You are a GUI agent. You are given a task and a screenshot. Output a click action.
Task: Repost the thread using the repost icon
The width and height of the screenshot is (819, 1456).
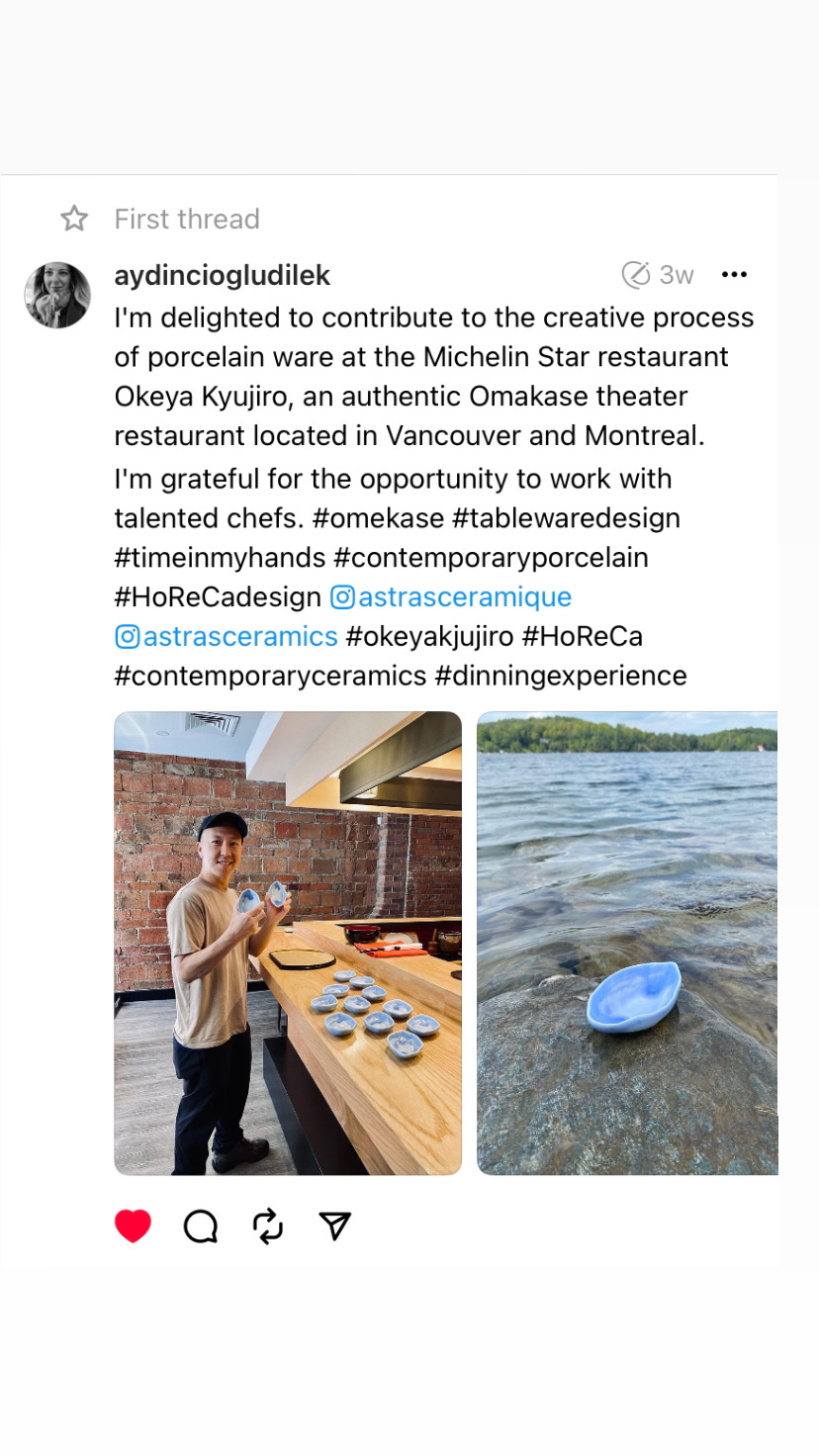tap(268, 1227)
